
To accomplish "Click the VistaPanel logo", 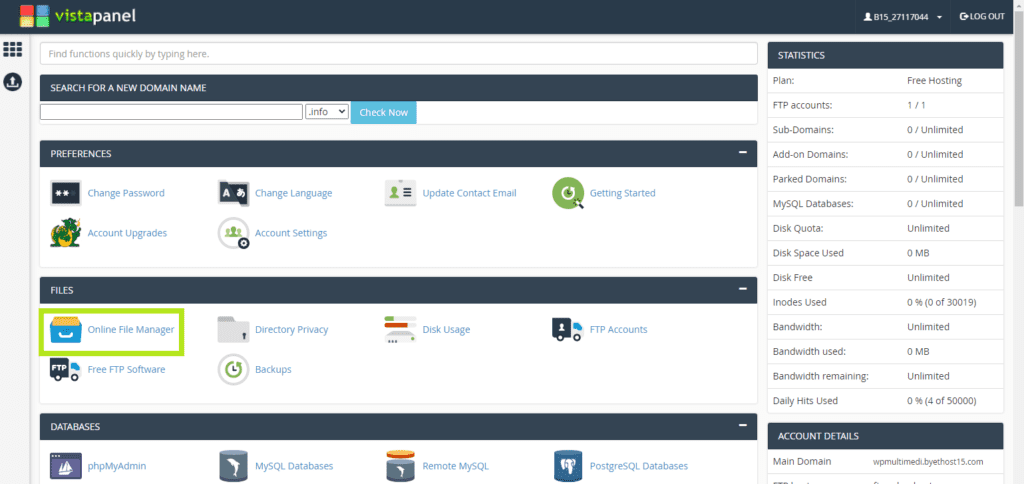I will pyautogui.click(x=77, y=16).
